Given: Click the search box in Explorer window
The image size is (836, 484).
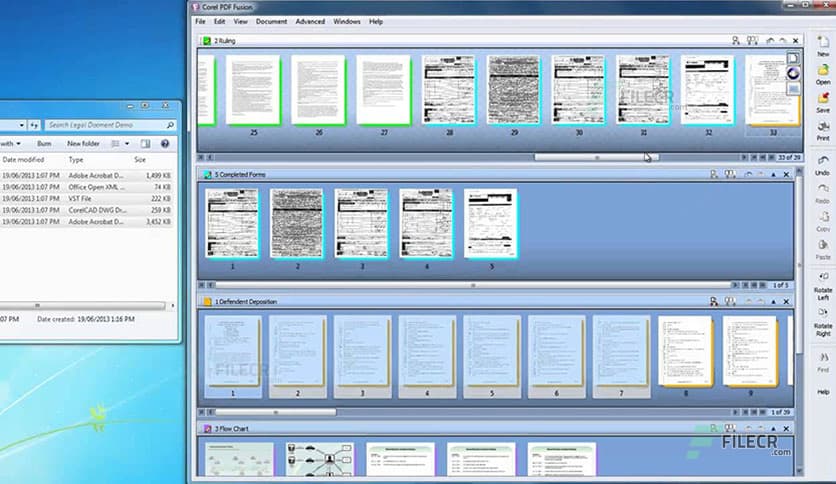Looking at the screenshot, I should point(110,125).
